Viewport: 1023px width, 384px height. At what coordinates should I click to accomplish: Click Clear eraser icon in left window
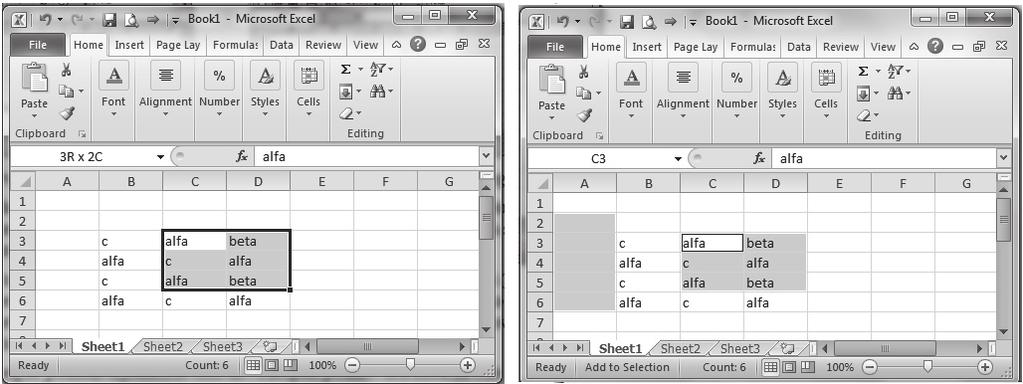[x=346, y=114]
